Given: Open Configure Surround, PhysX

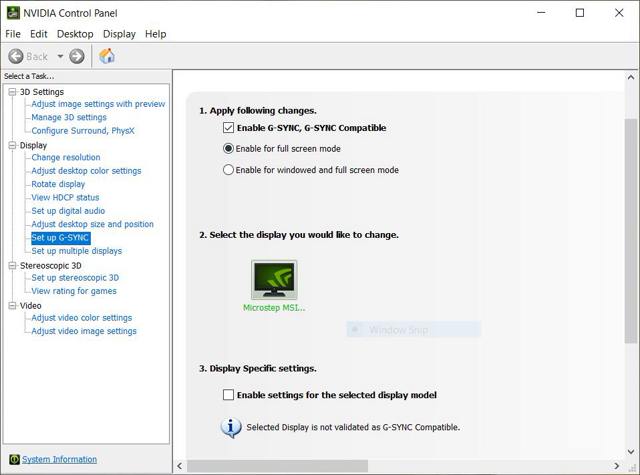Looking at the screenshot, I should point(83,131).
